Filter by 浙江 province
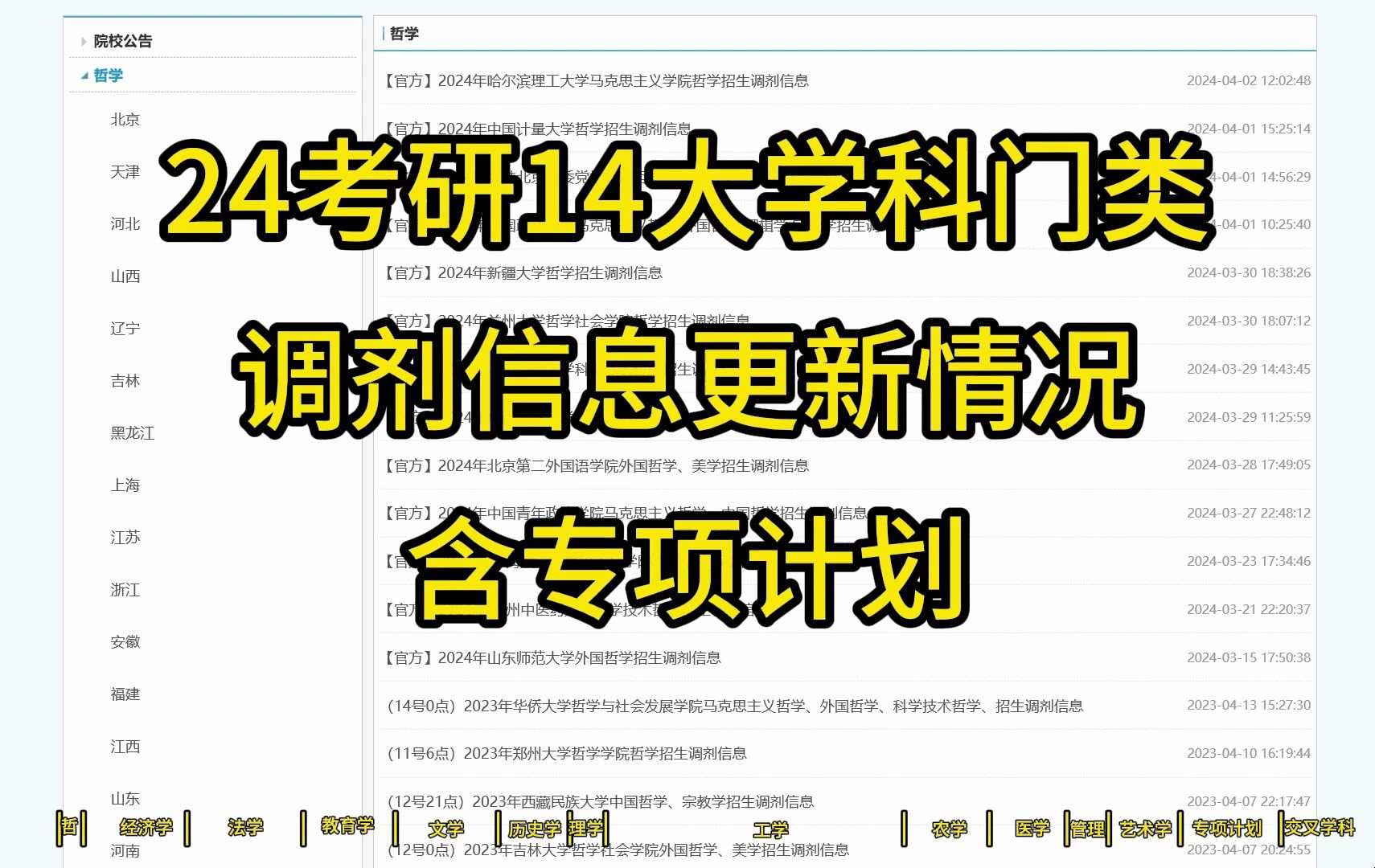 click(x=125, y=590)
